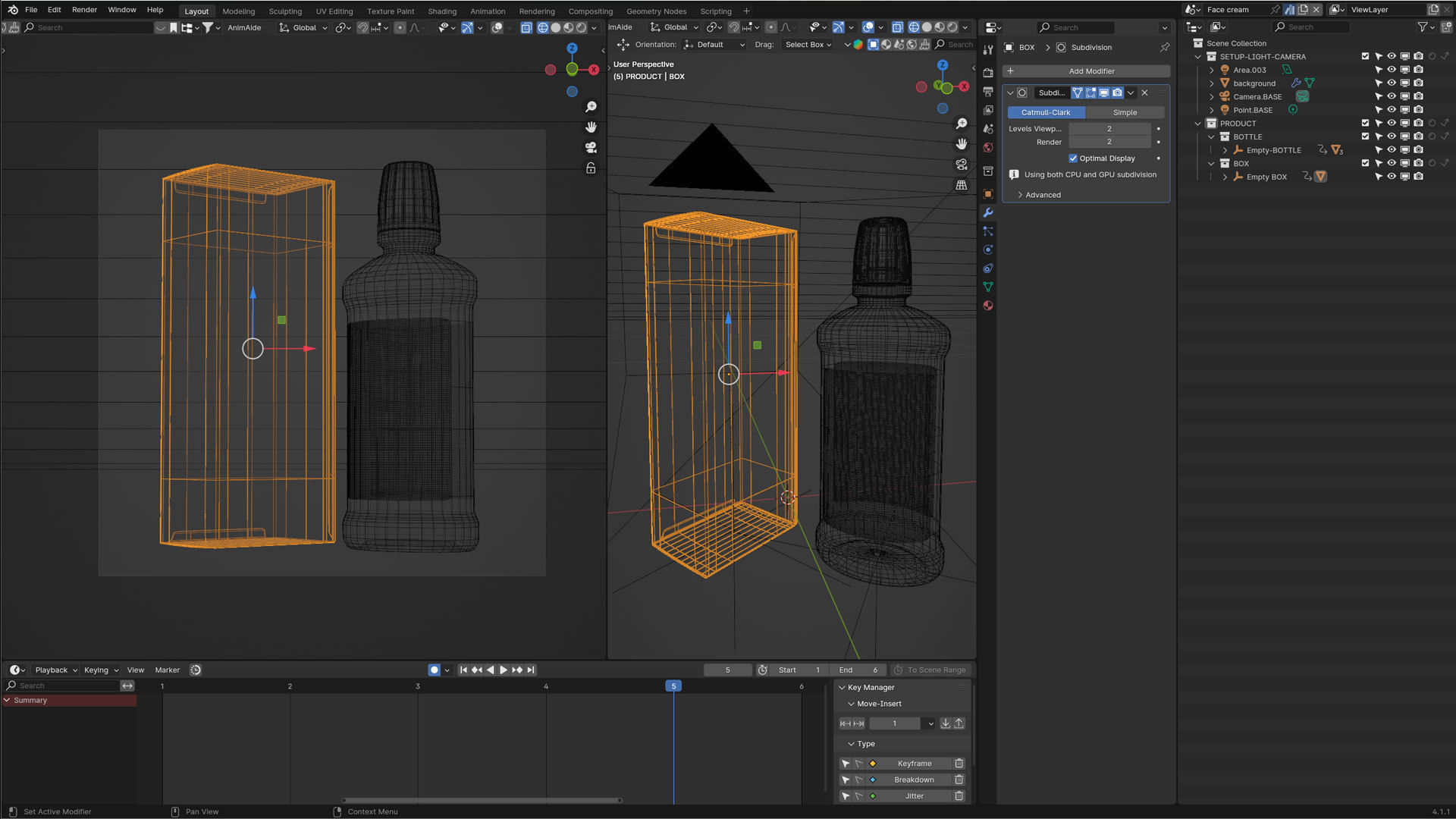Viewport: 1456px width, 819px height.
Task: Toggle Optimal Display checkbox
Action: tap(1073, 158)
